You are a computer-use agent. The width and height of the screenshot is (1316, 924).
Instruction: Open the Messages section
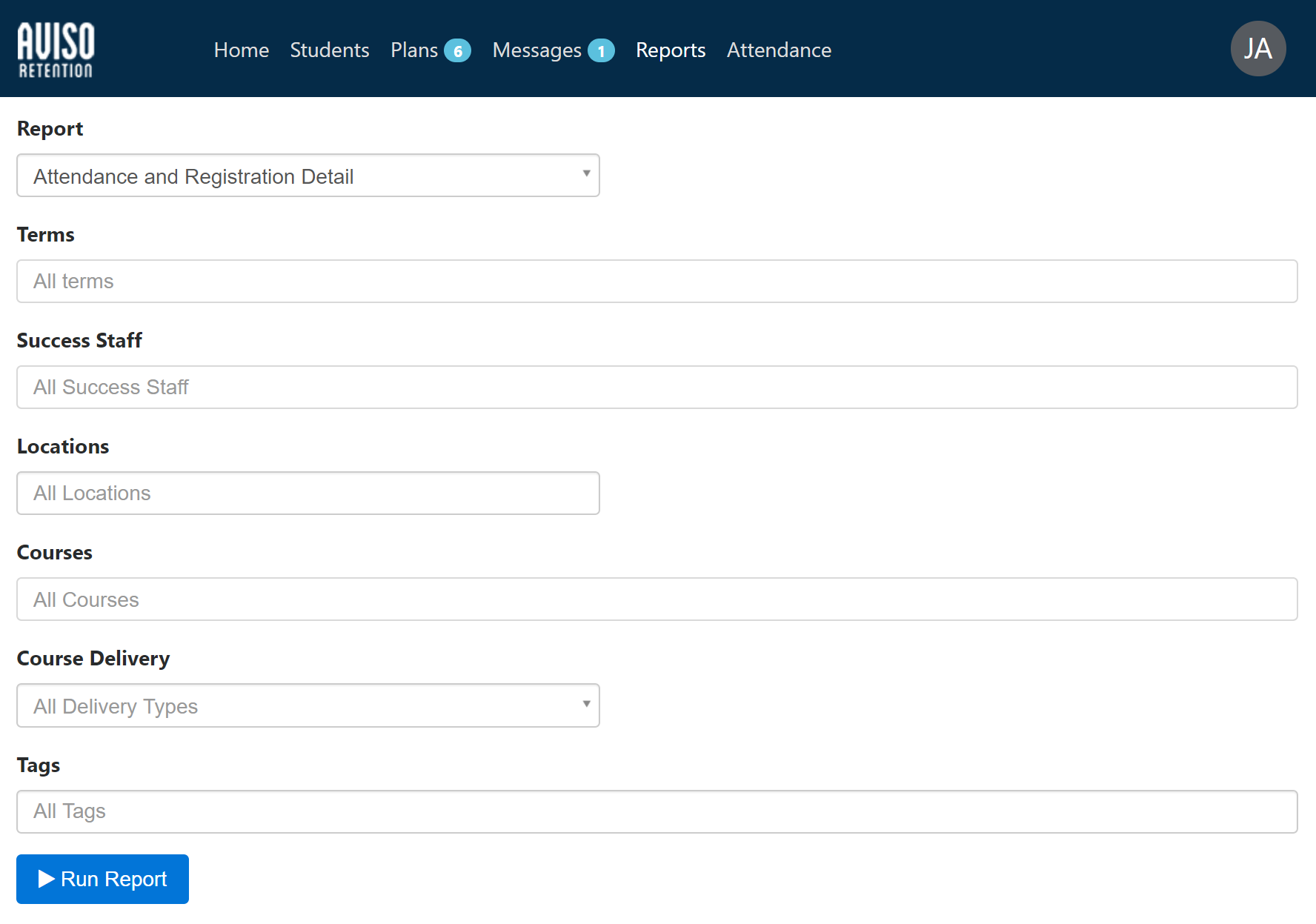pyautogui.click(x=536, y=50)
